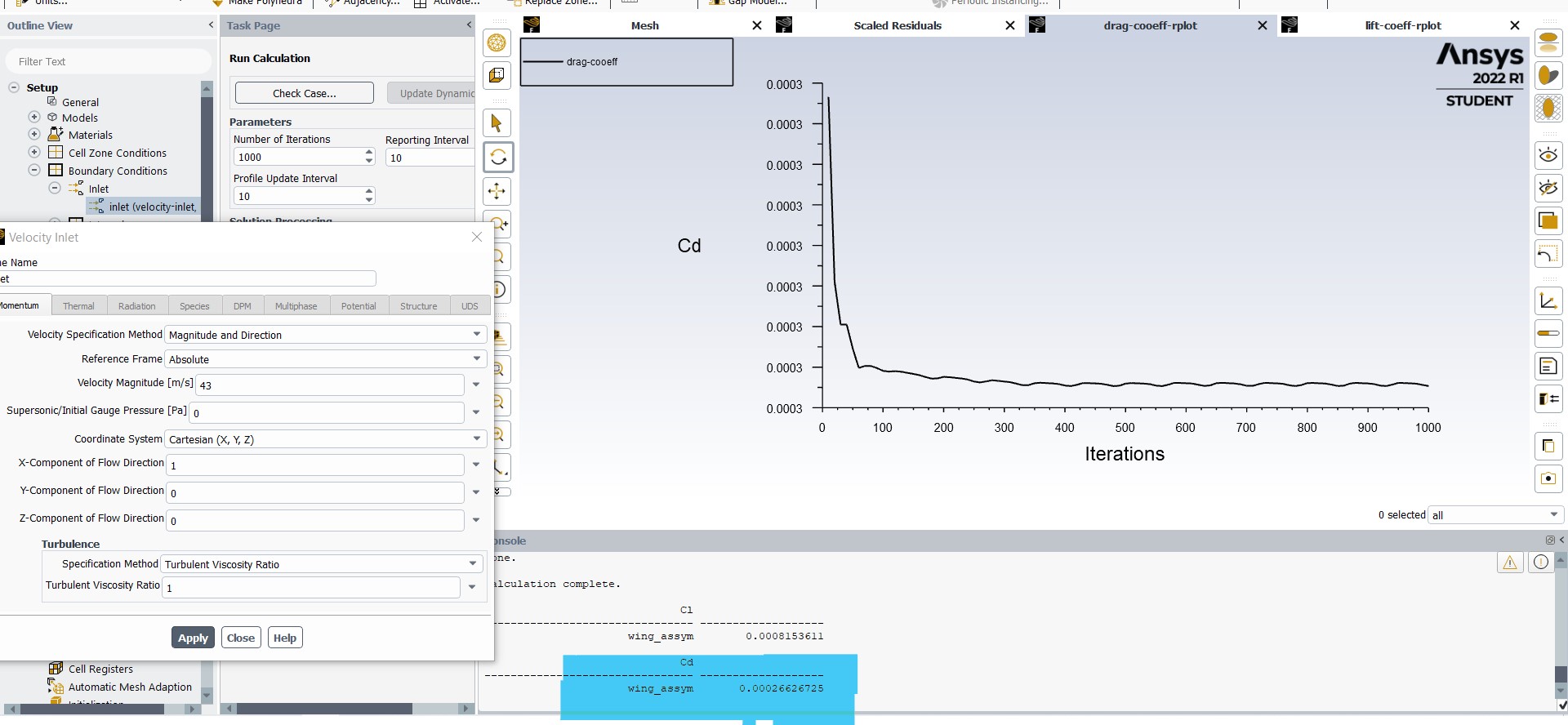Screen dimensions: 1568x725
Task: Click Apply in Velocity Inlet dialog
Action: click(193, 638)
